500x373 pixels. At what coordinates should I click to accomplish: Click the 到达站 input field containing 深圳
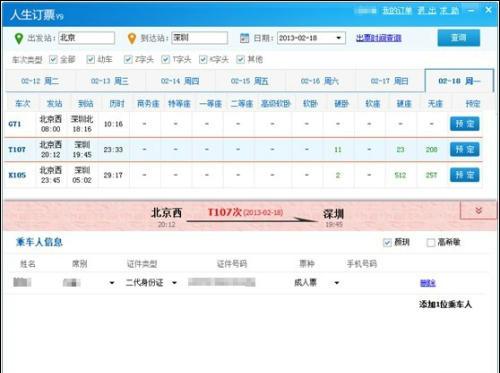click(200, 38)
